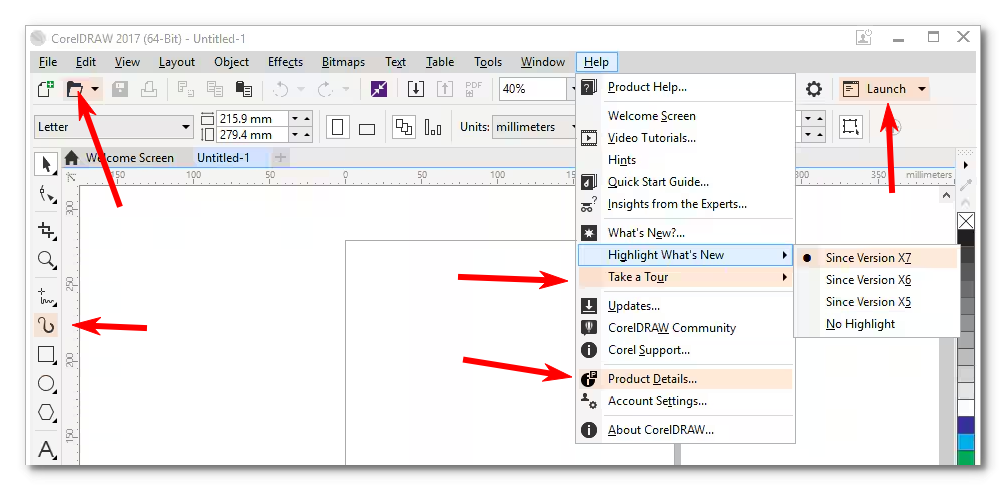Click the Import icon
The width and height of the screenshot is (1006, 490).
click(416, 89)
